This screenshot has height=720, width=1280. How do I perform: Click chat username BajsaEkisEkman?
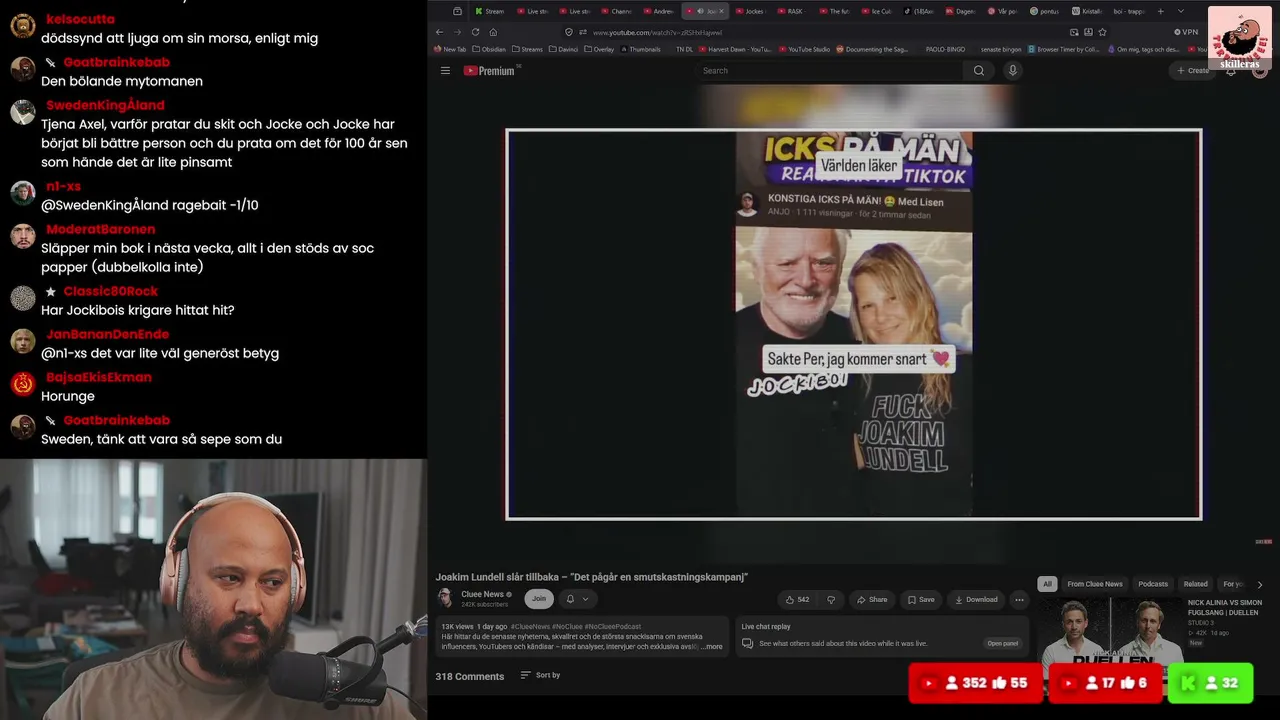[98, 377]
